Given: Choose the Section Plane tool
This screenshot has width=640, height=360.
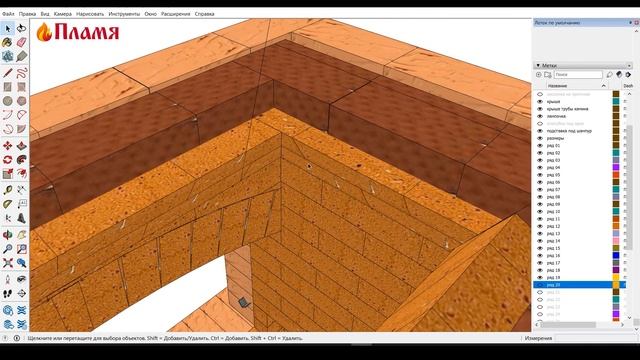Looking at the screenshot, I should point(22,293).
